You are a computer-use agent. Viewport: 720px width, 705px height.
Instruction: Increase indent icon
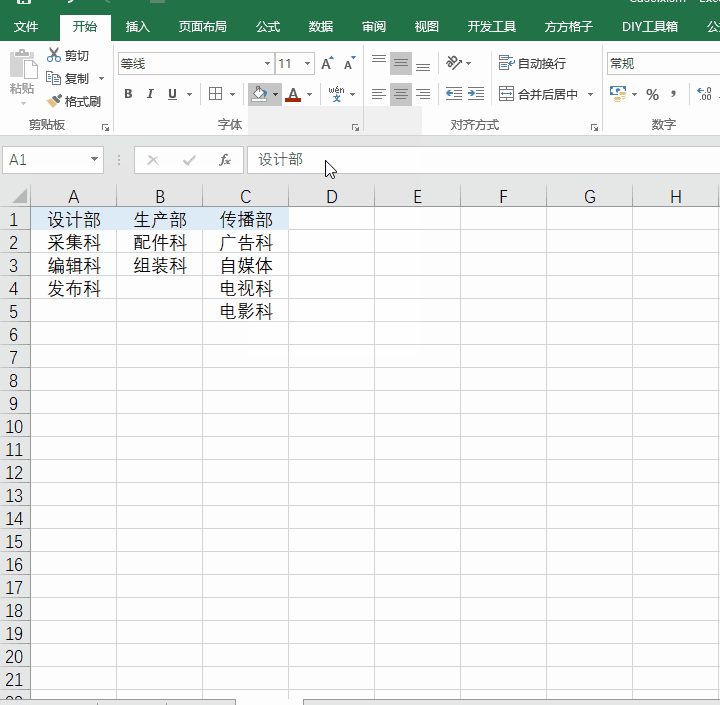point(476,94)
